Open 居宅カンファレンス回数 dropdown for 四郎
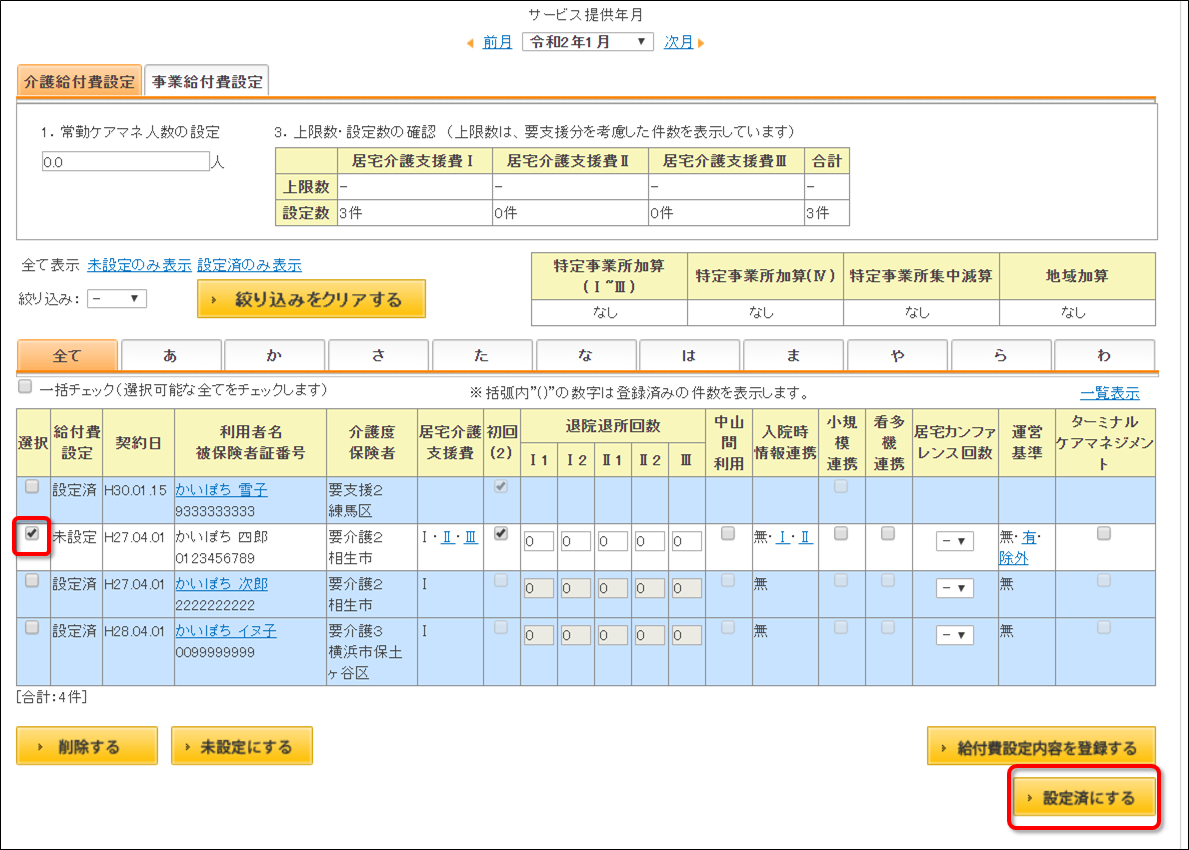 955,541
